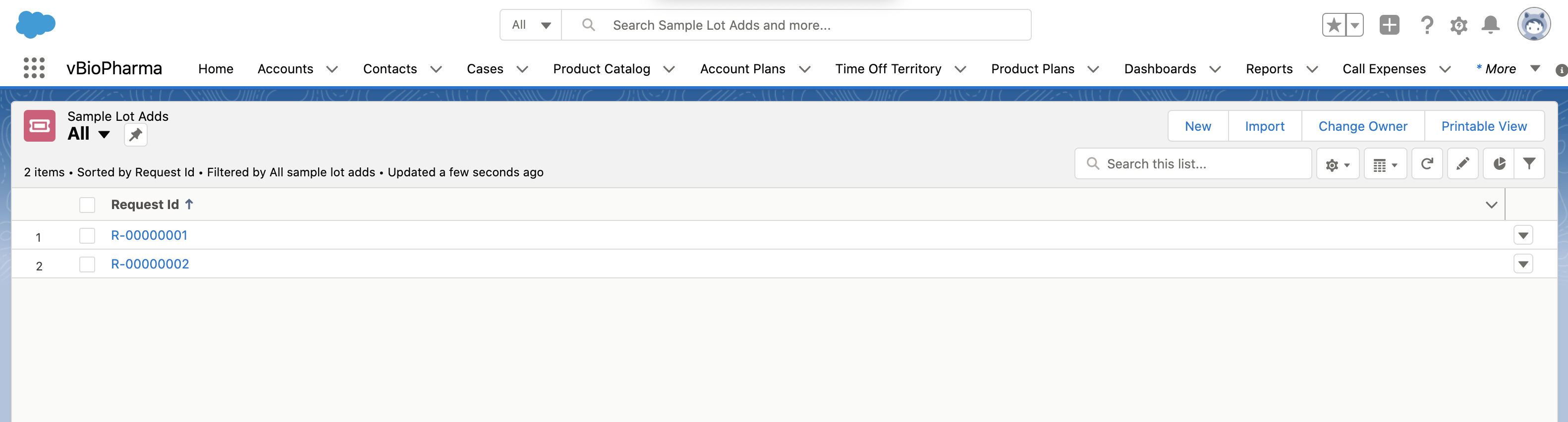Open the Display As table dropdown

1385,164
